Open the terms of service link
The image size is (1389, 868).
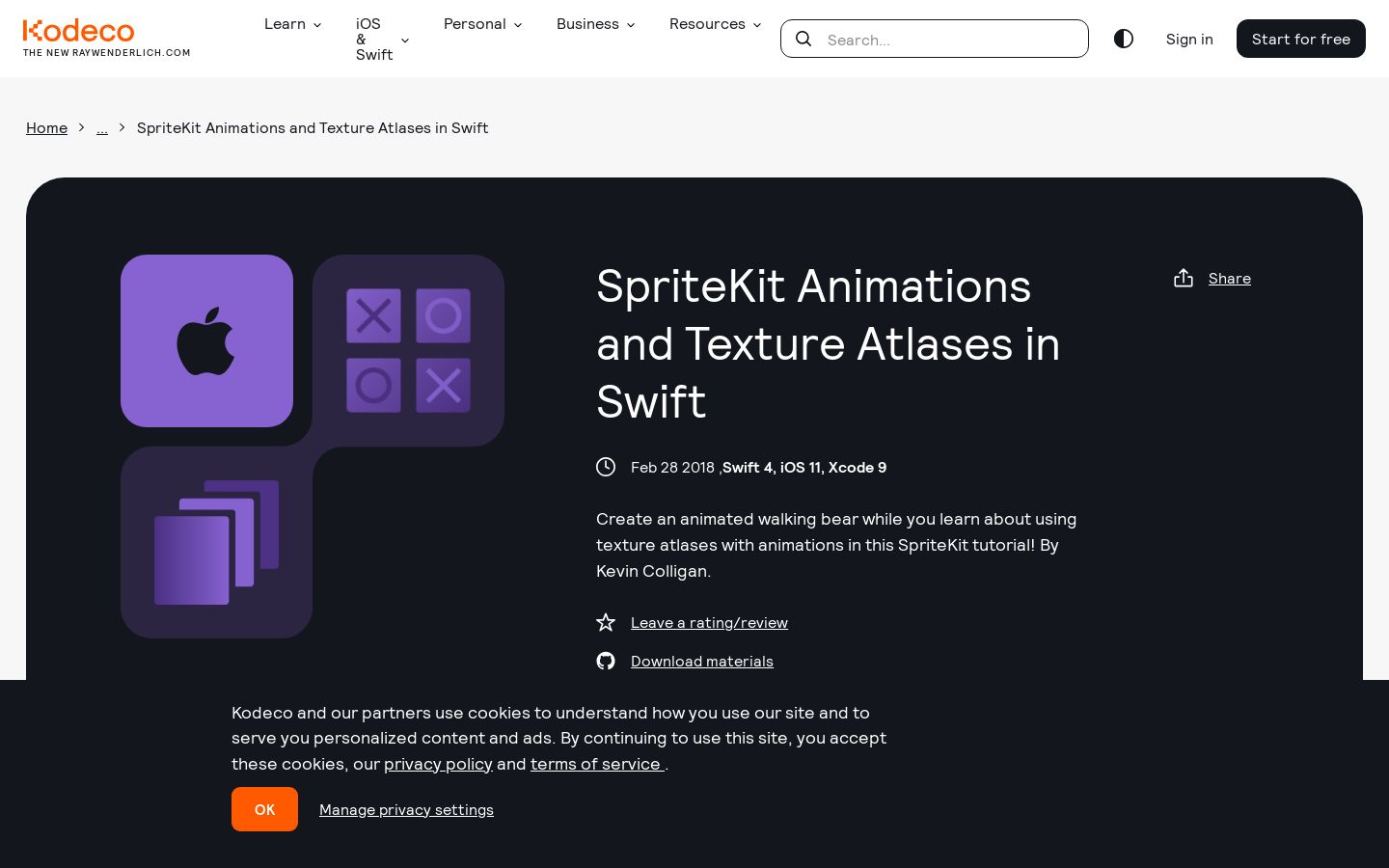[x=597, y=764]
